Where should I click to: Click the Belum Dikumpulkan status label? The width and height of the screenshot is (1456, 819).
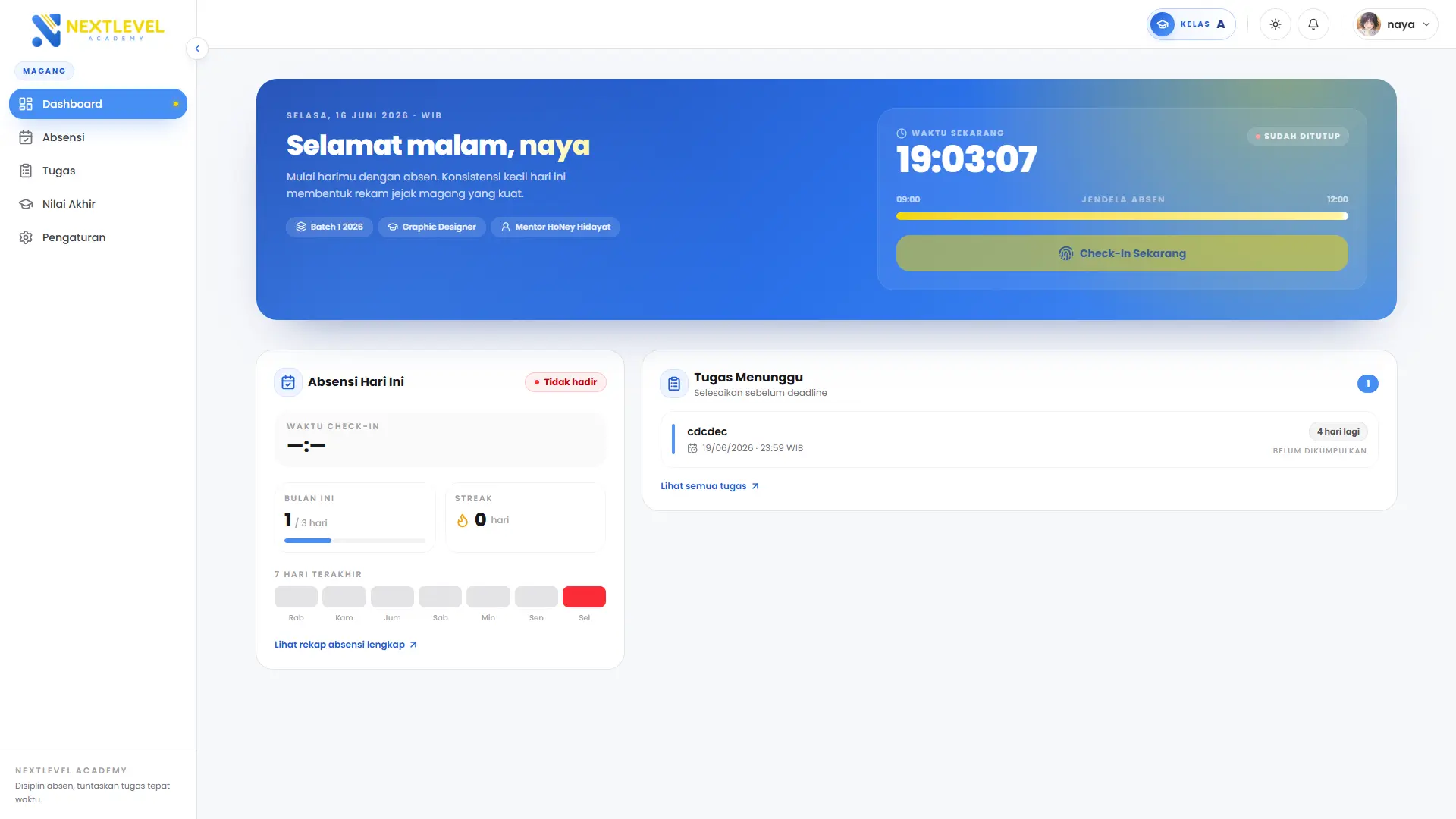(x=1319, y=451)
